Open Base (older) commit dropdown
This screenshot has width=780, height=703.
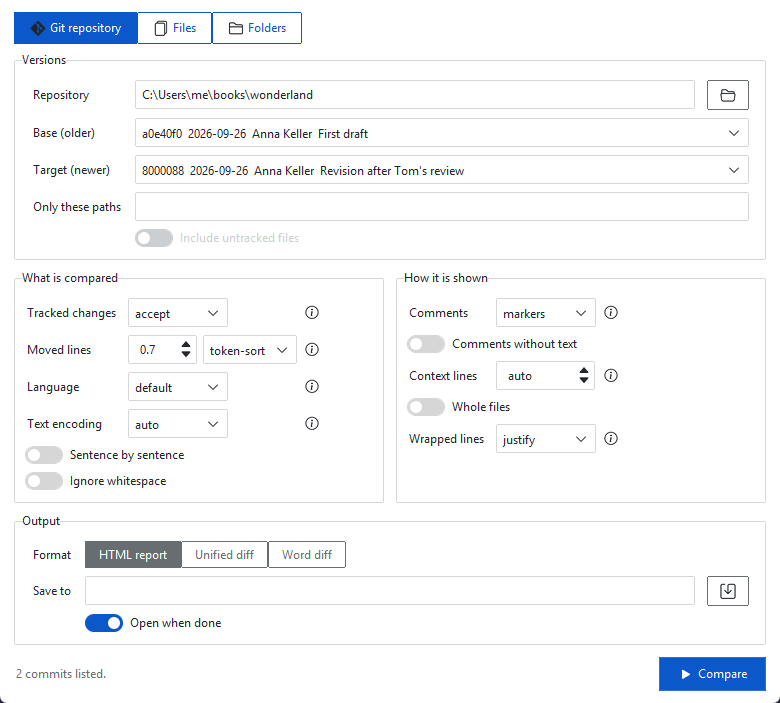coord(442,133)
